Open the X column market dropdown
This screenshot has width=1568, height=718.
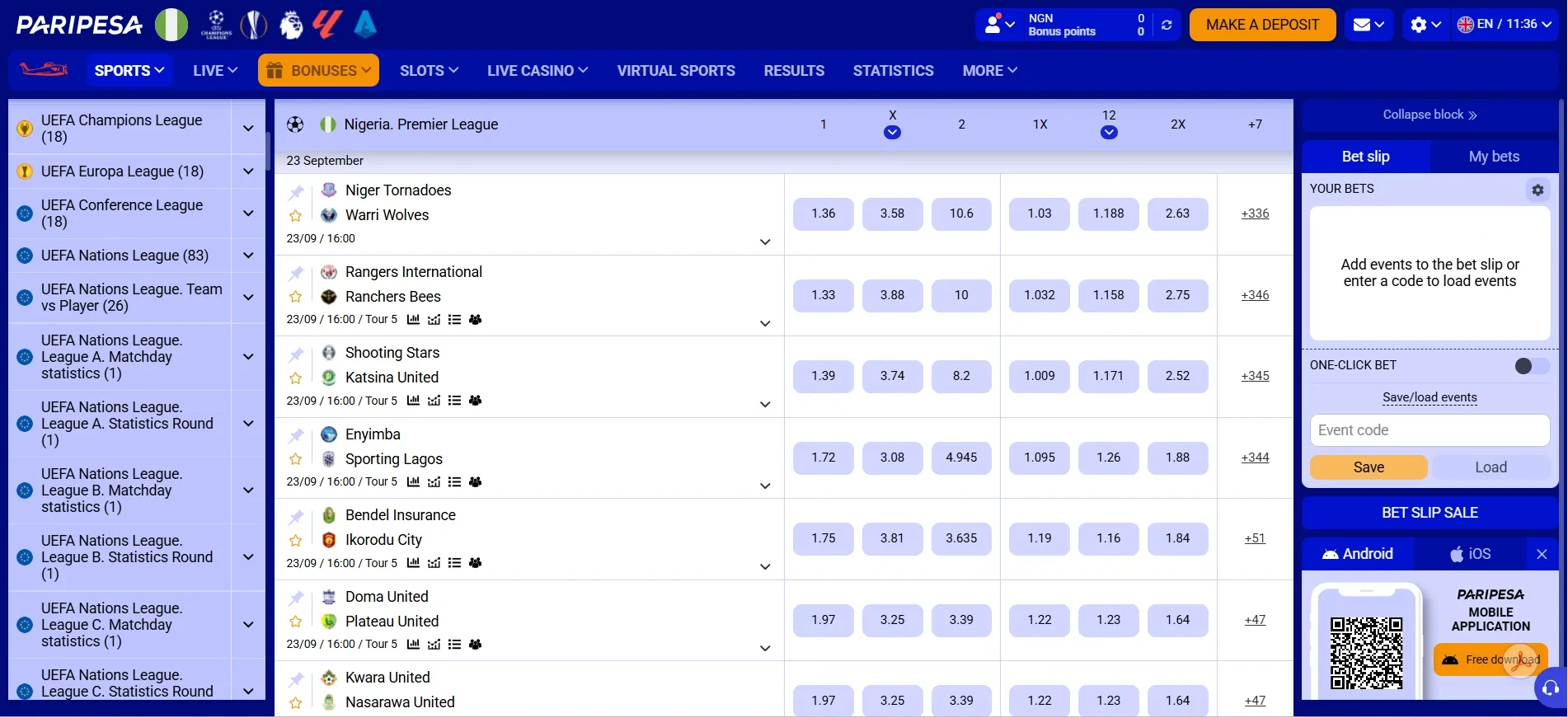pos(892,132)
